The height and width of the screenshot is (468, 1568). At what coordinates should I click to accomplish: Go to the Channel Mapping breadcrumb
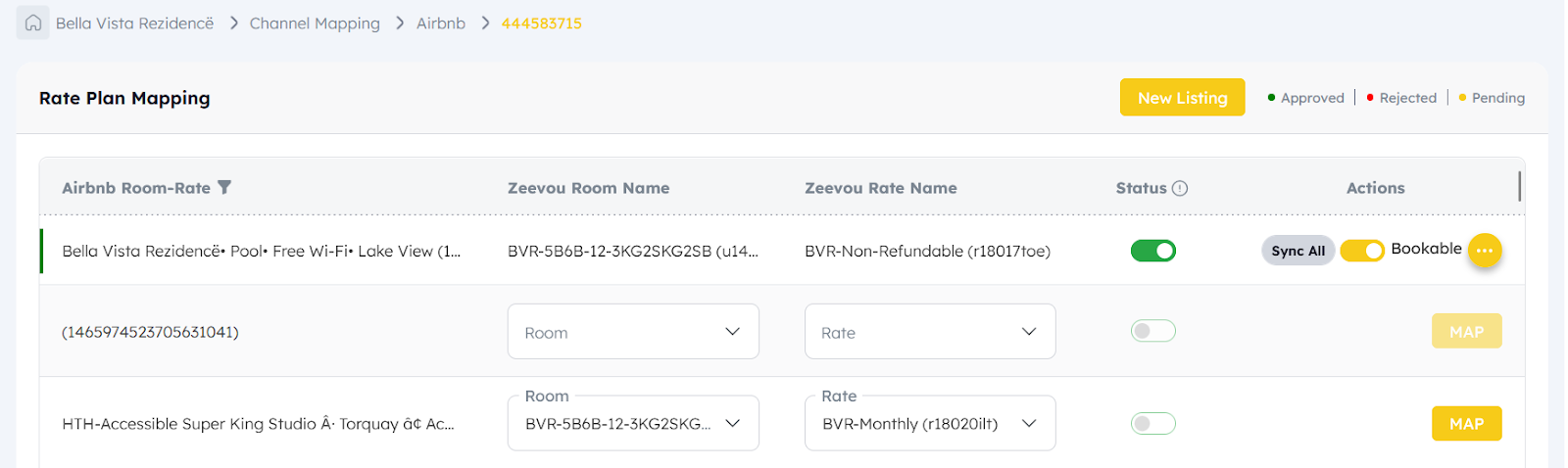(x=315, y=23)
